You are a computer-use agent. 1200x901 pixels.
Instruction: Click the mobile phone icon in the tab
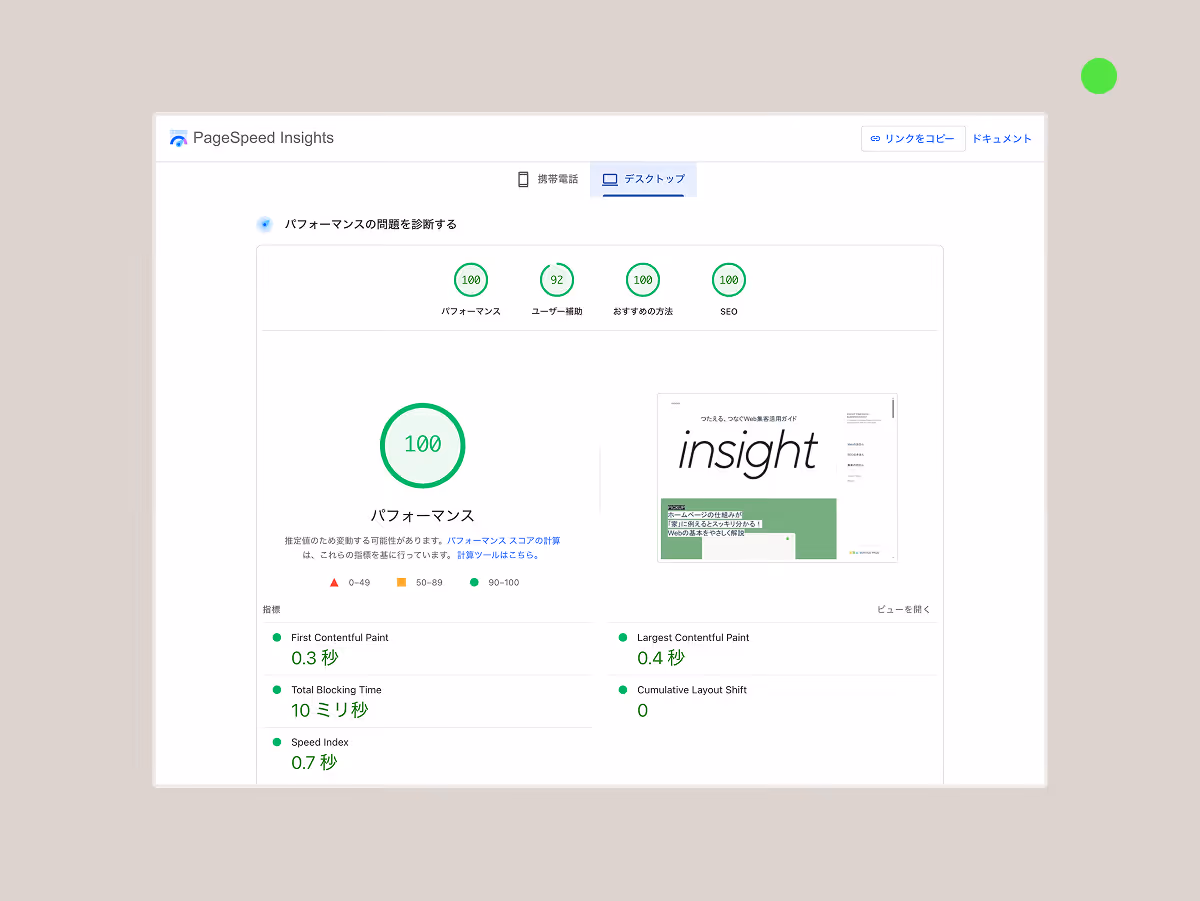(523, 179)
